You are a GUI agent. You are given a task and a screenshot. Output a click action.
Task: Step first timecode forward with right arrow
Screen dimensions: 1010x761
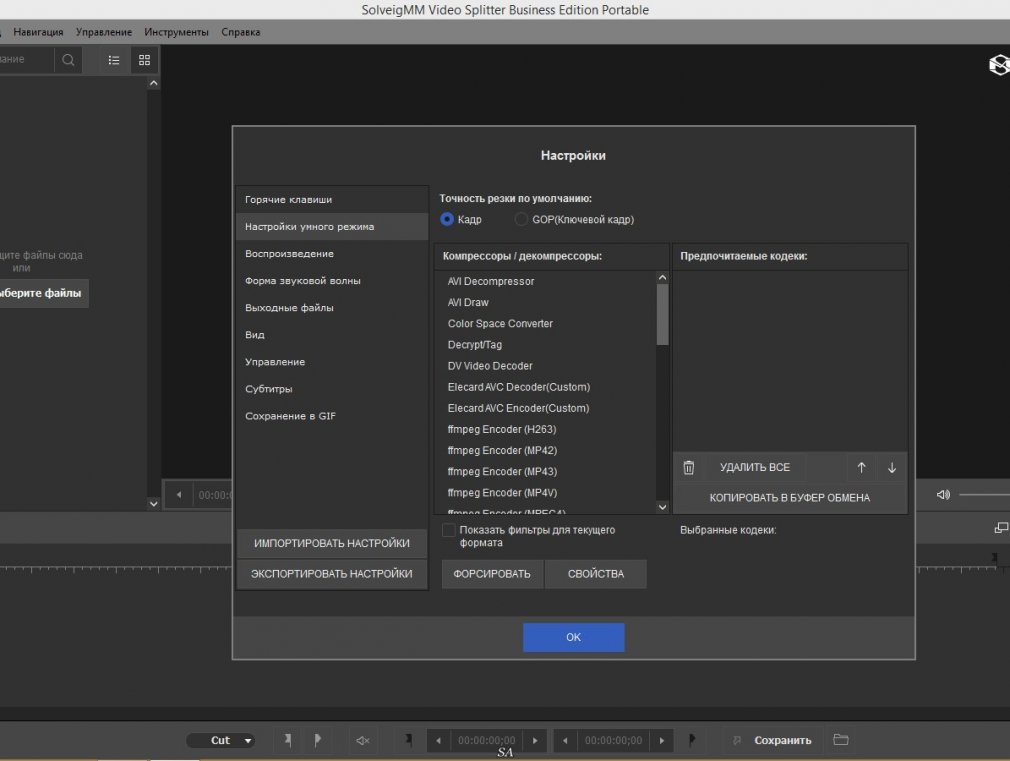[x=535, y=740]
